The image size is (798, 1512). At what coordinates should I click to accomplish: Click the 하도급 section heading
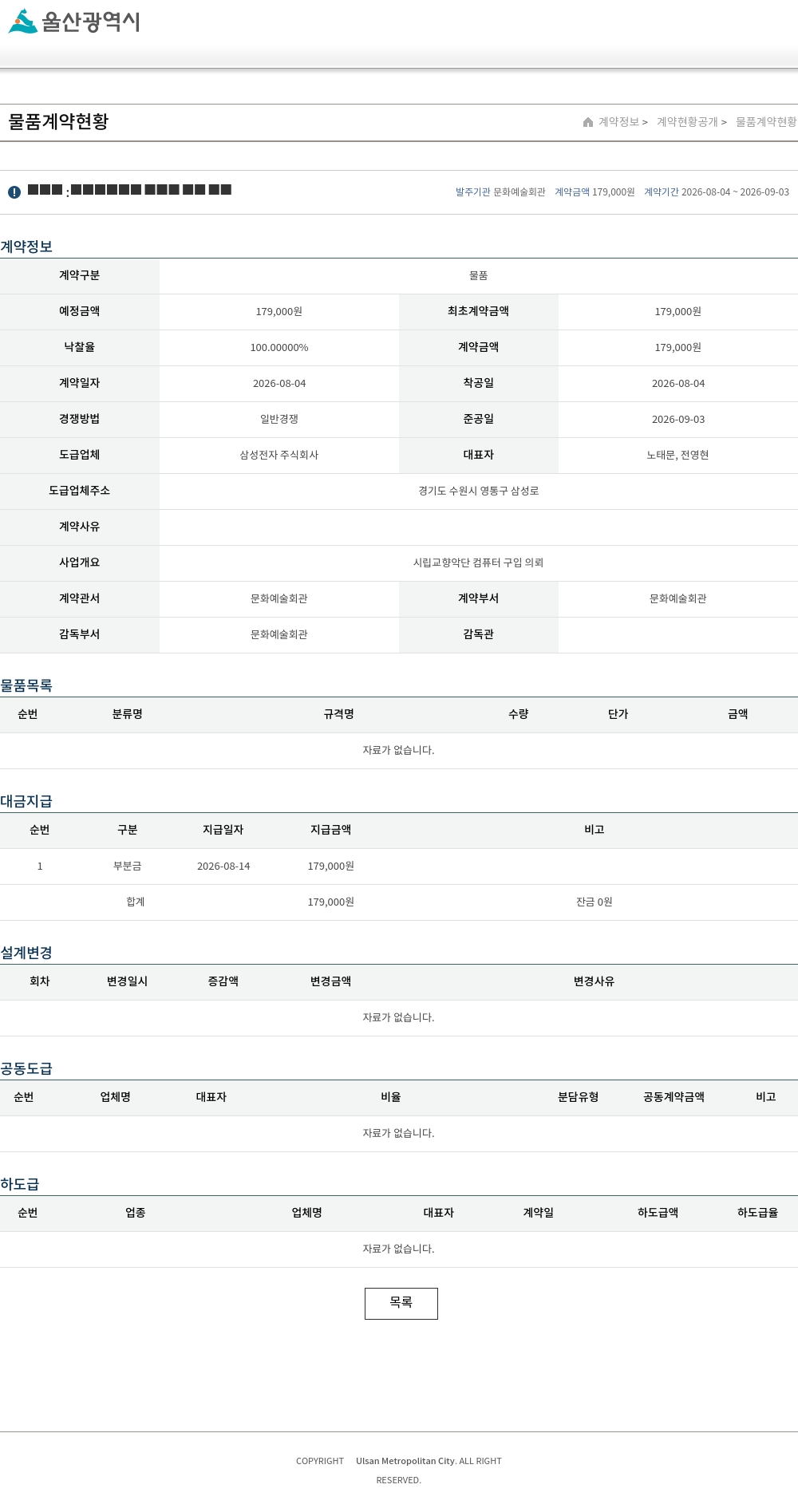[20, 1184]
